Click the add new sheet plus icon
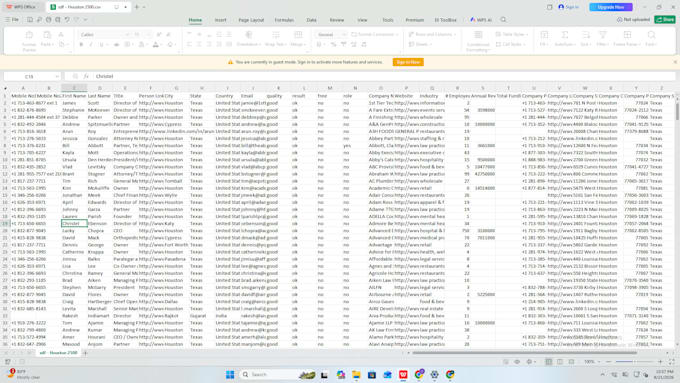Viewport: 680px width, 383px height. pos(85,353)
